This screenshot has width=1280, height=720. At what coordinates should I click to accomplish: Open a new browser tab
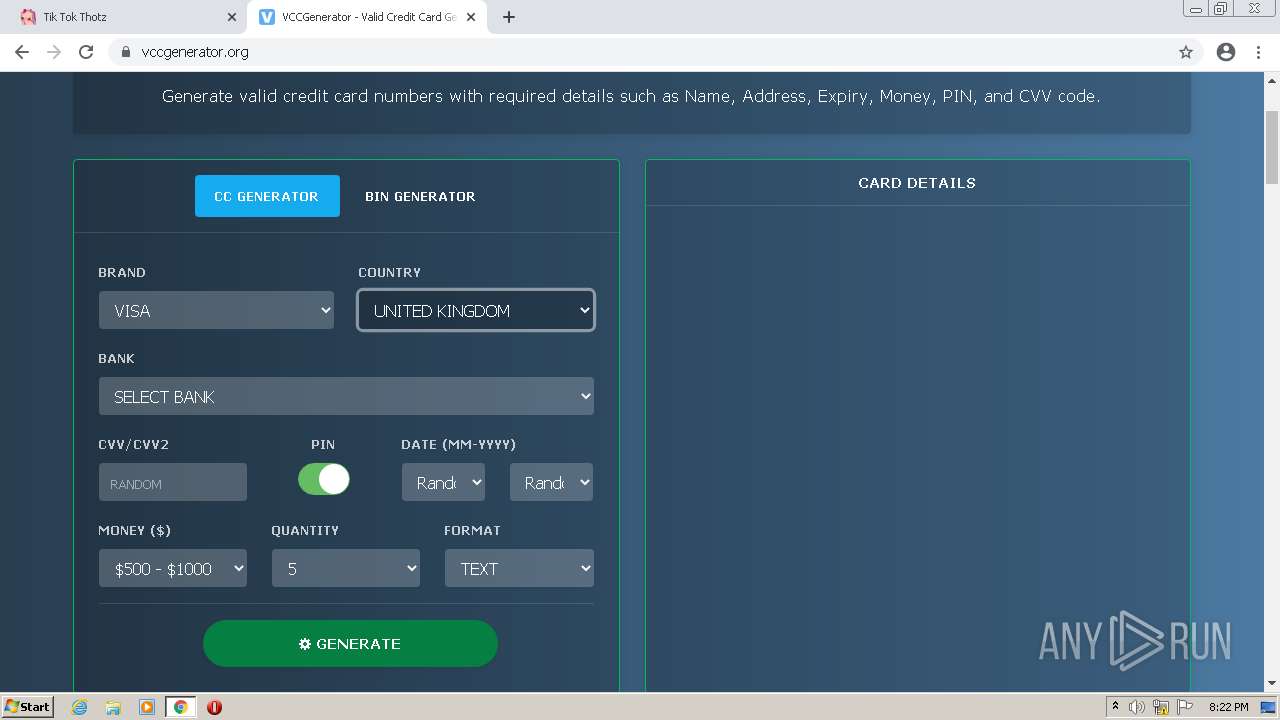(x=509, y=17)
